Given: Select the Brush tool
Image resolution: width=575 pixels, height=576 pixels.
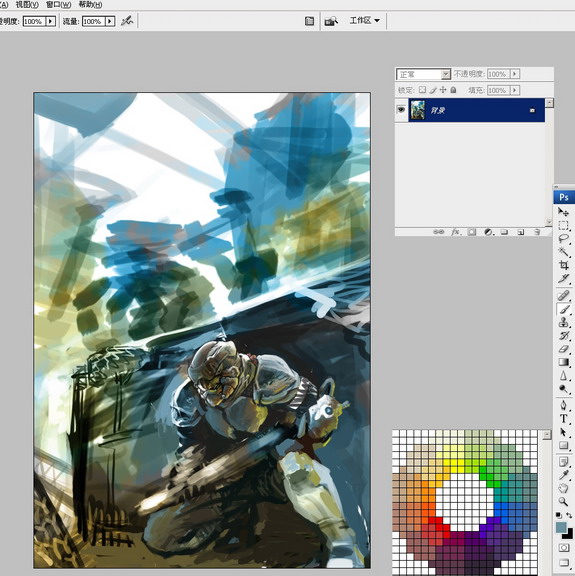Looking at the screenshot, I should pos(563,309).
